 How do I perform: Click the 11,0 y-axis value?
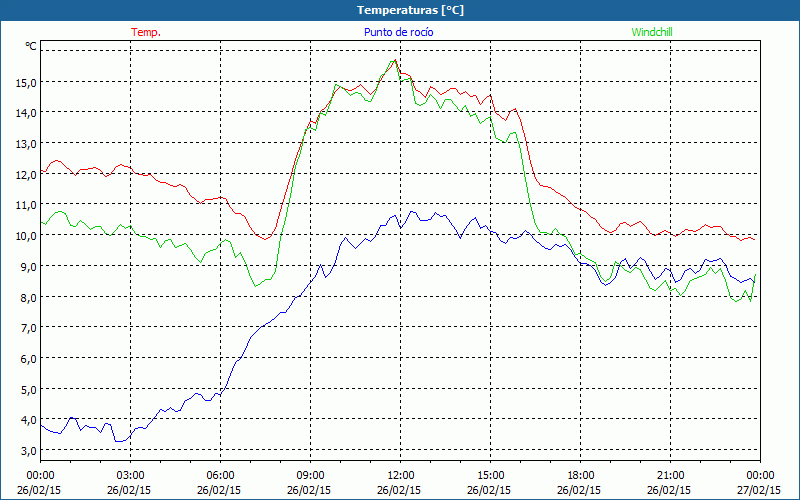pyautogui.click(x=27, y=205)
